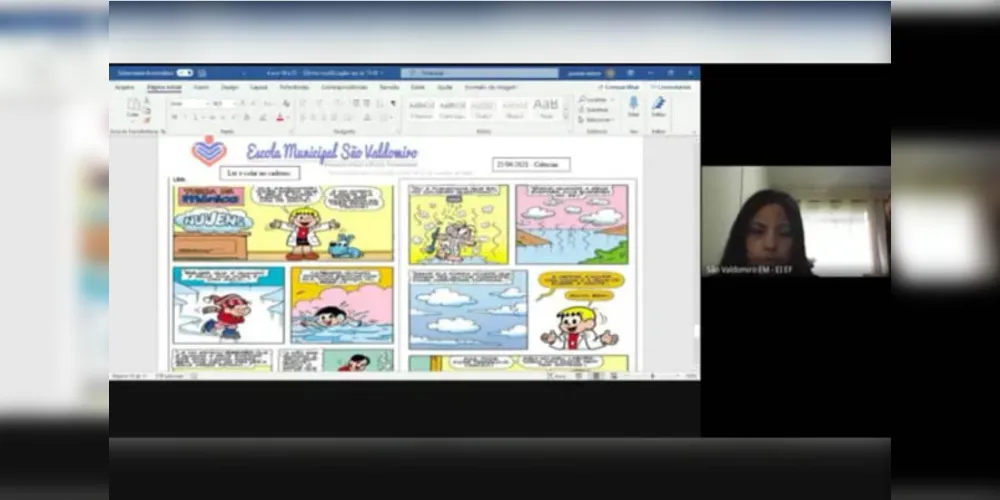This screenshot has width=1000, height=500.
Task: Toggle the Salvamento Automático switch
Action: click(x=184, y=73)
